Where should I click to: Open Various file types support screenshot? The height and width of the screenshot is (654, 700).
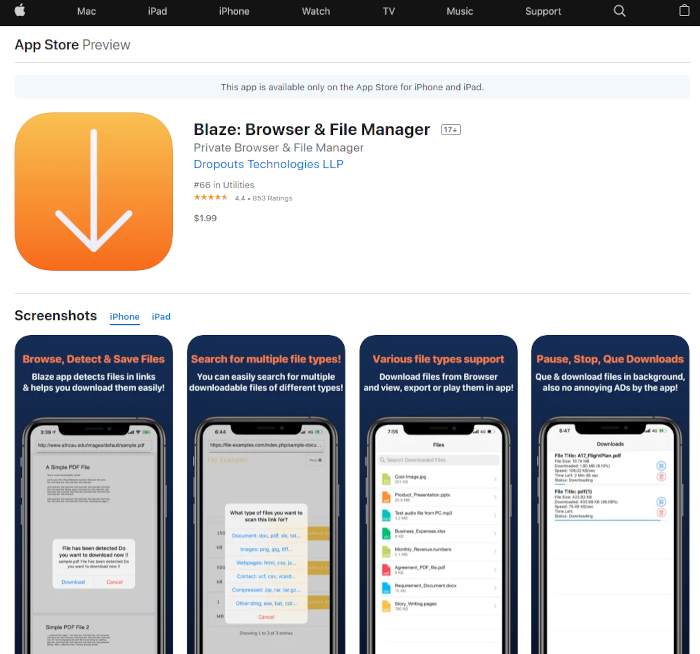pyautogui.click(x=438, y=494)
